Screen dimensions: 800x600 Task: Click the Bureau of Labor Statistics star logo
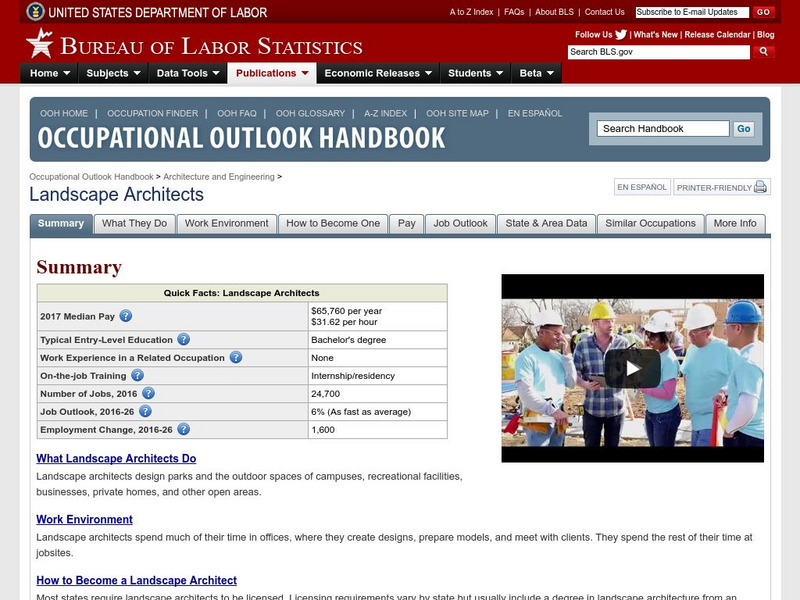pyautogui.click(x=40, y=43)
